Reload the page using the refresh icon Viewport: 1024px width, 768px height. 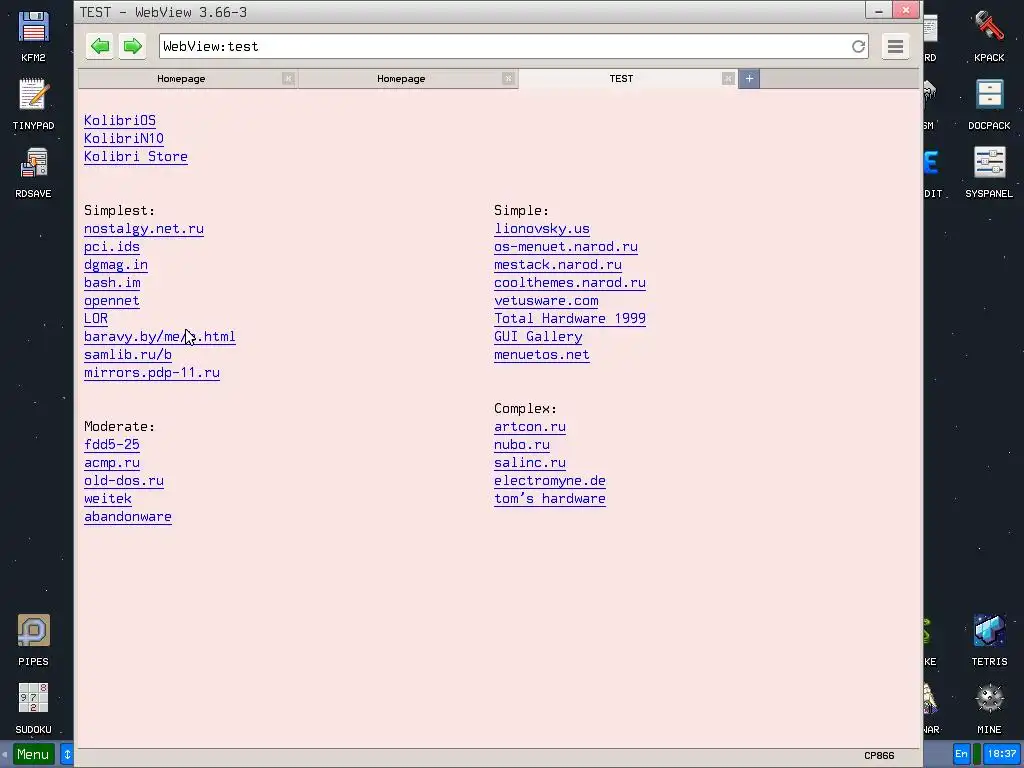(x=858, y=46)
